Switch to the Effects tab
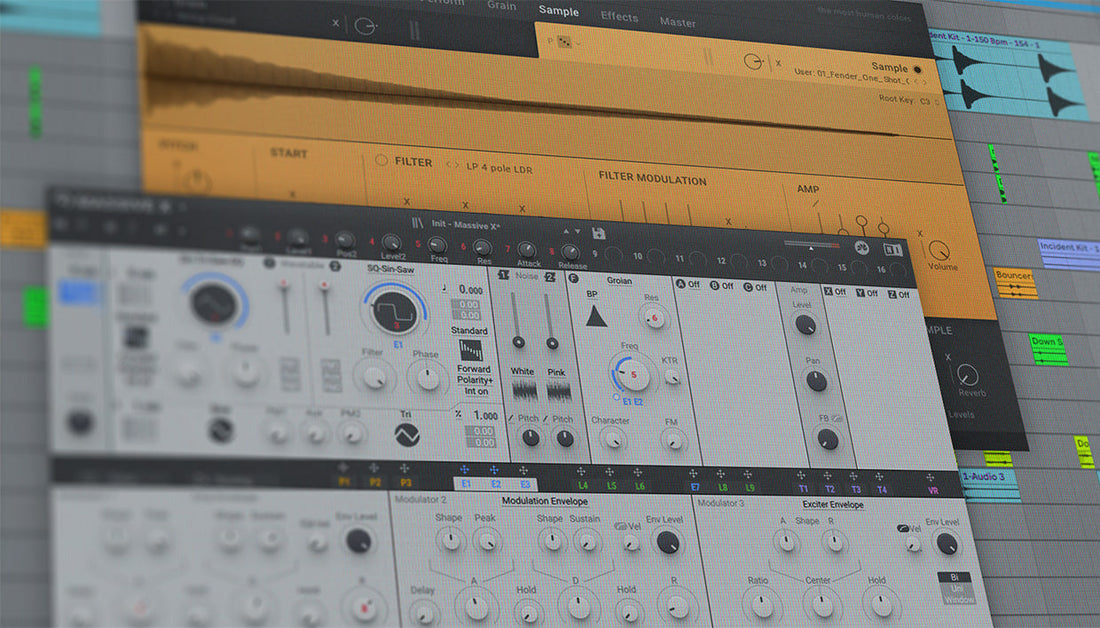This screenshot has width=1100, height=628. (x=619, y=16)
